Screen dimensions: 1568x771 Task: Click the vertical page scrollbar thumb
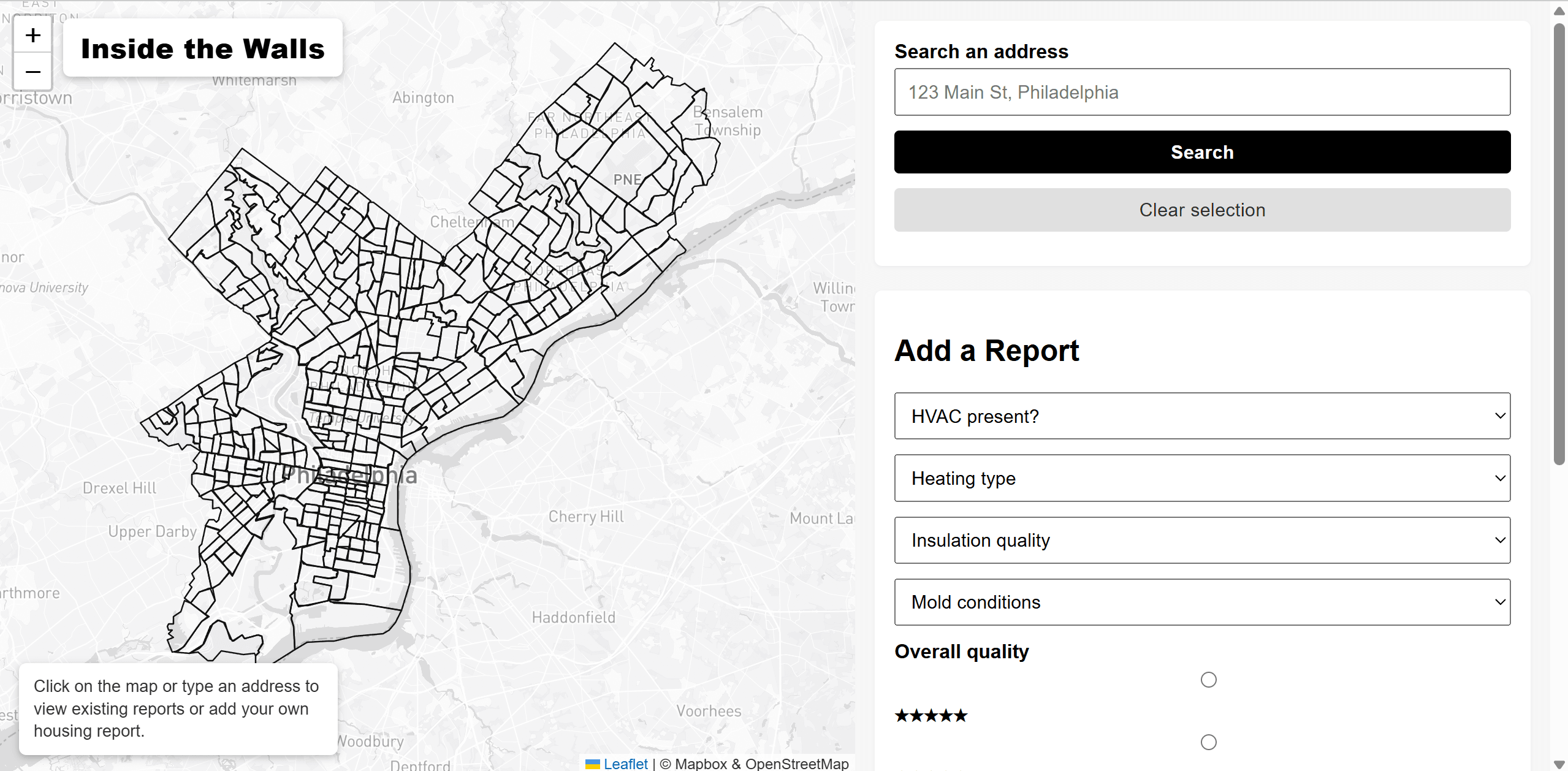pos(1559,245)
